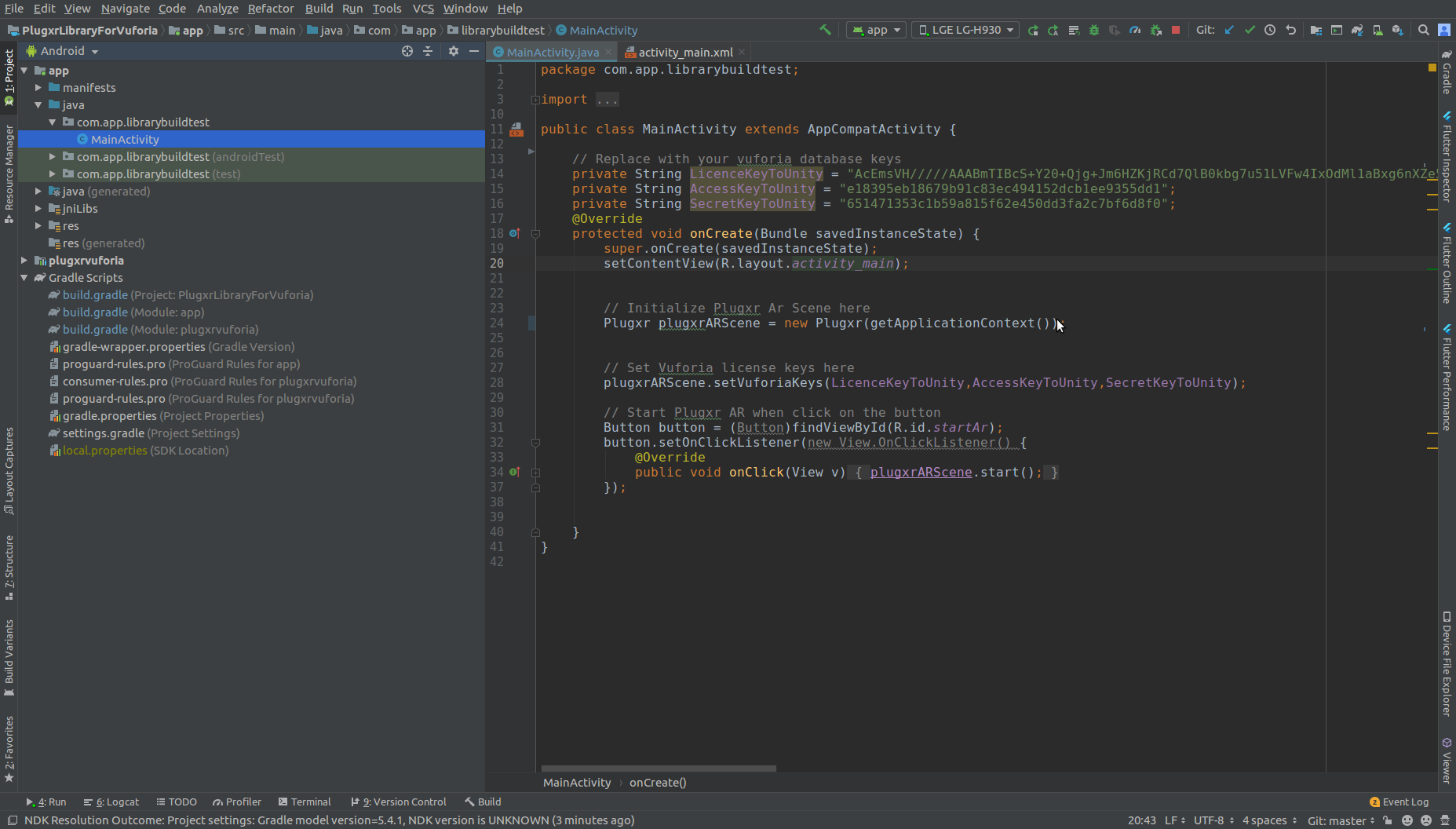Click the green Run app icon
This screenshot has height=829, width=1456.
(1033, 30)
